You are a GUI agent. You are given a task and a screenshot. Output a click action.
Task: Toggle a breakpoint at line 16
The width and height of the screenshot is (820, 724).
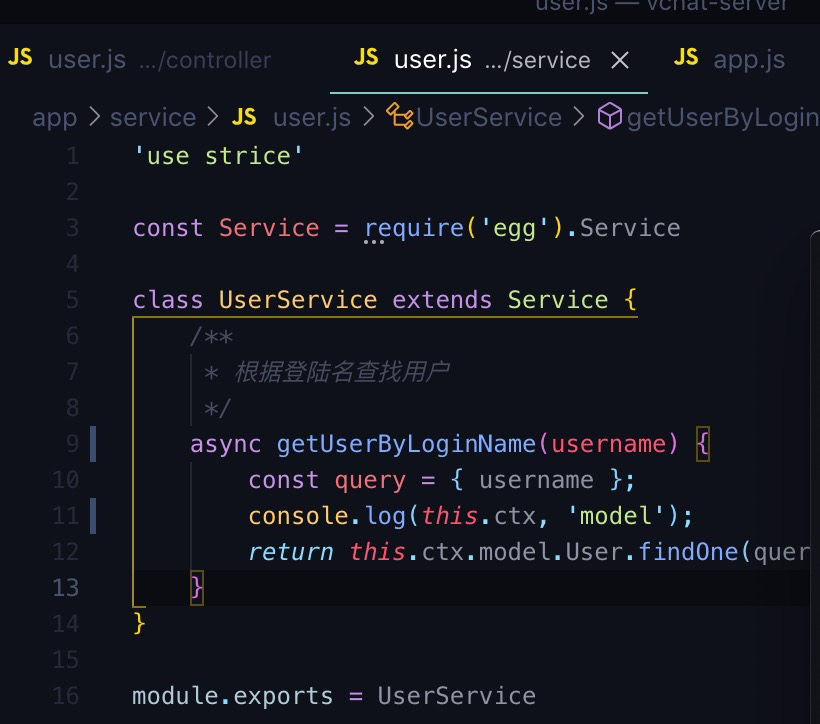[40, 695]
